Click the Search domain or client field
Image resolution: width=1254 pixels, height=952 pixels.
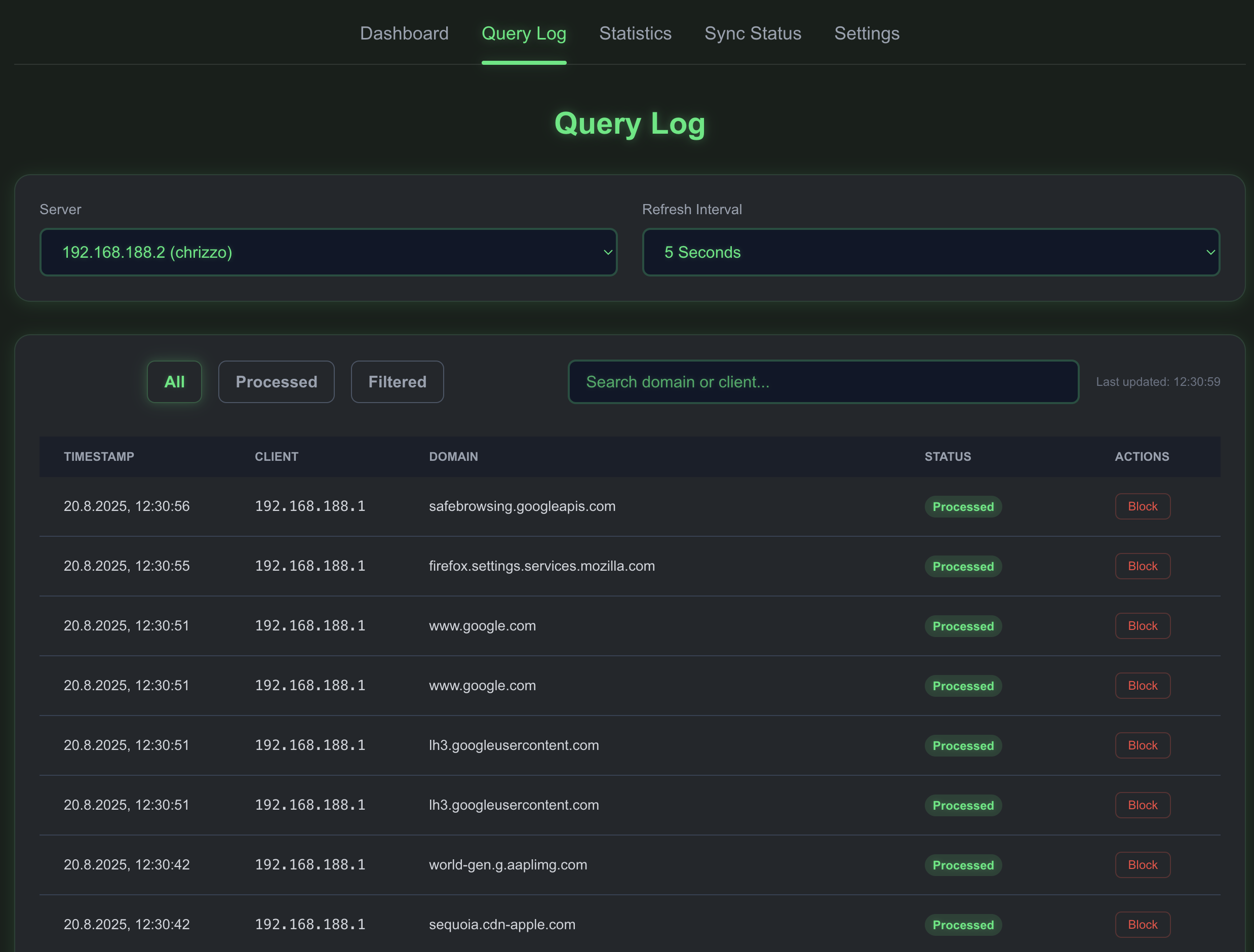point(823,382)
